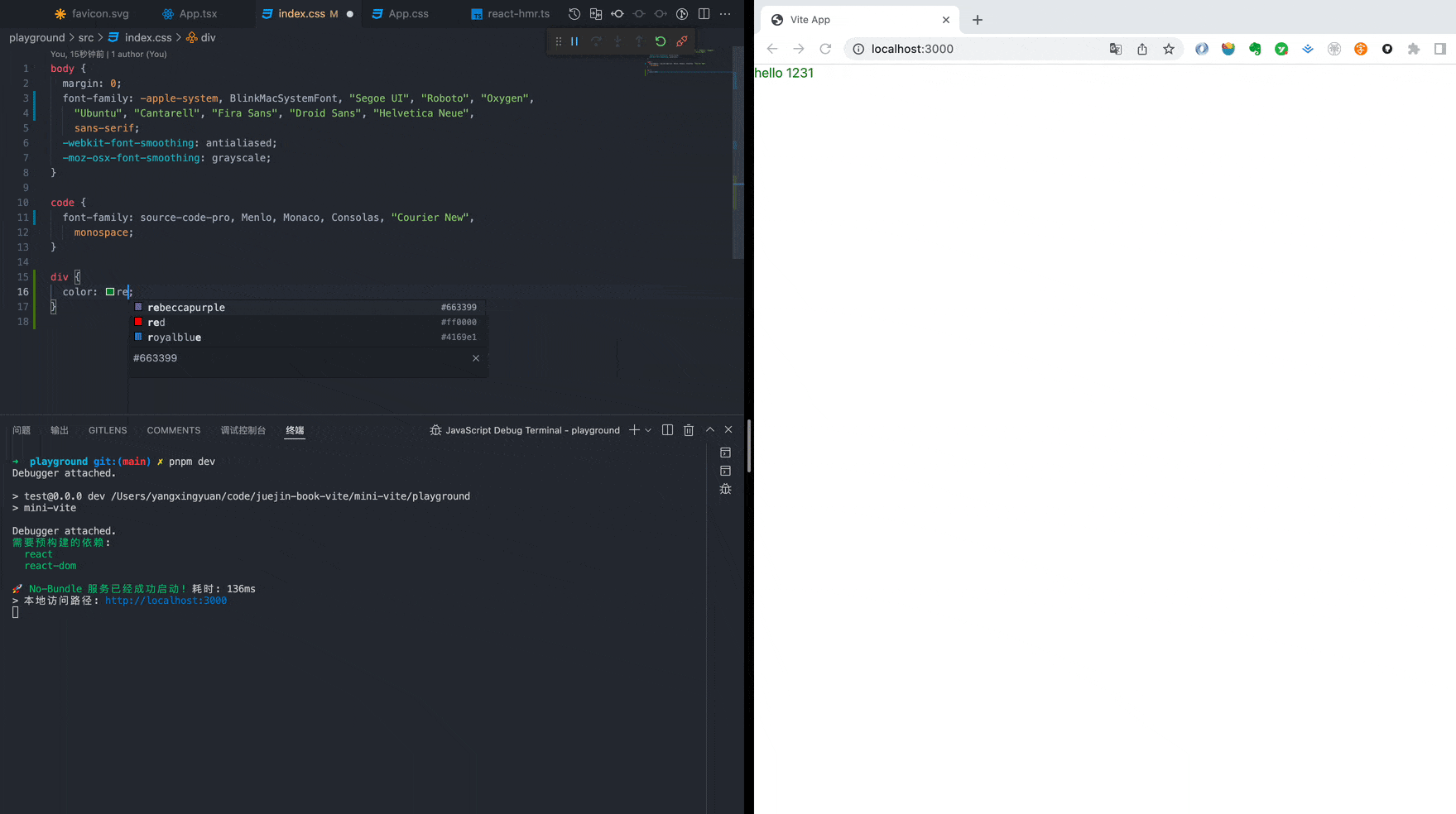Open editor more actions with the ellipsis
Viewport: 1456px width, 814px height.
725,14
